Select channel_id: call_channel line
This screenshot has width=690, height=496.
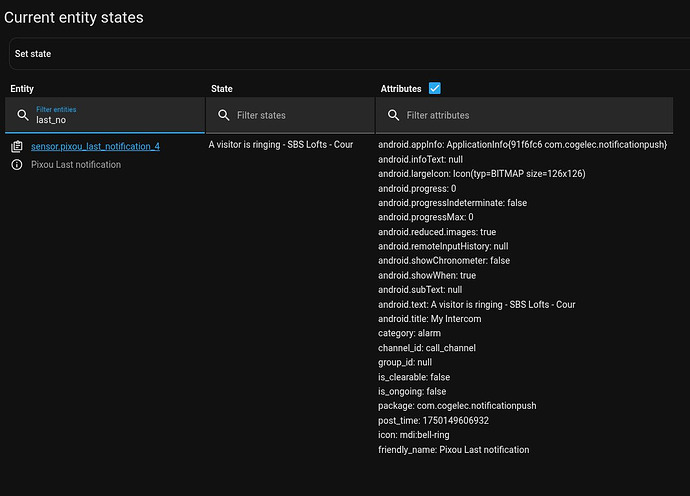click(427, 348)
